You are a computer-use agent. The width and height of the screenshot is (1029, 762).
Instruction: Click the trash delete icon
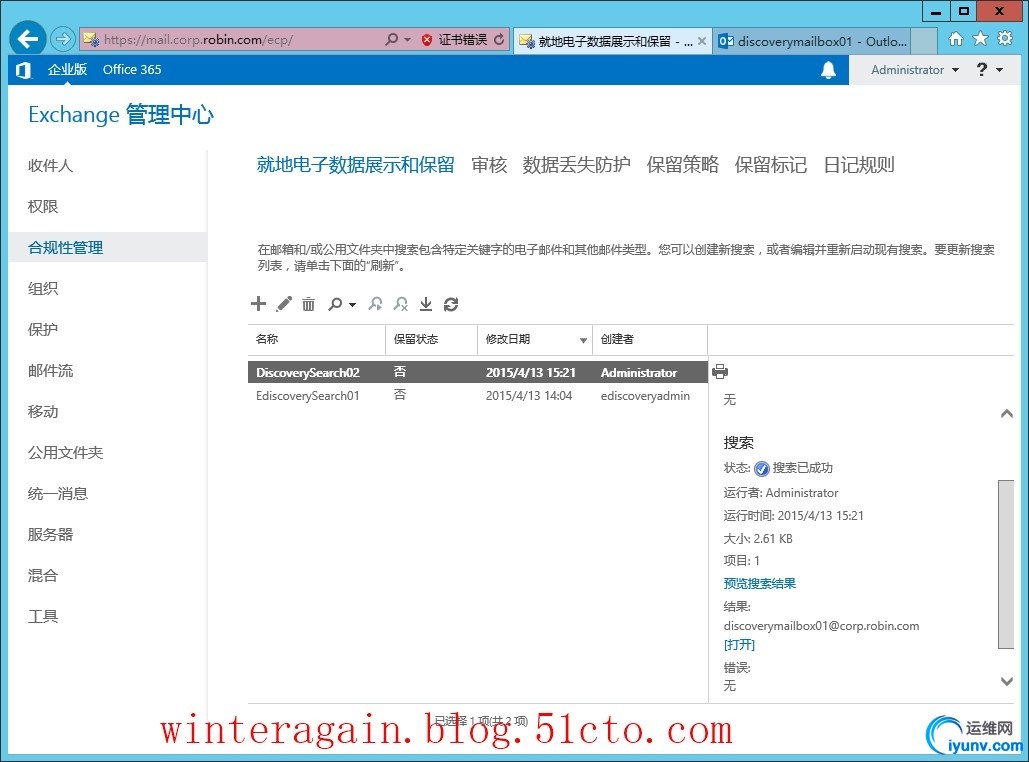[x=308, y=304]
